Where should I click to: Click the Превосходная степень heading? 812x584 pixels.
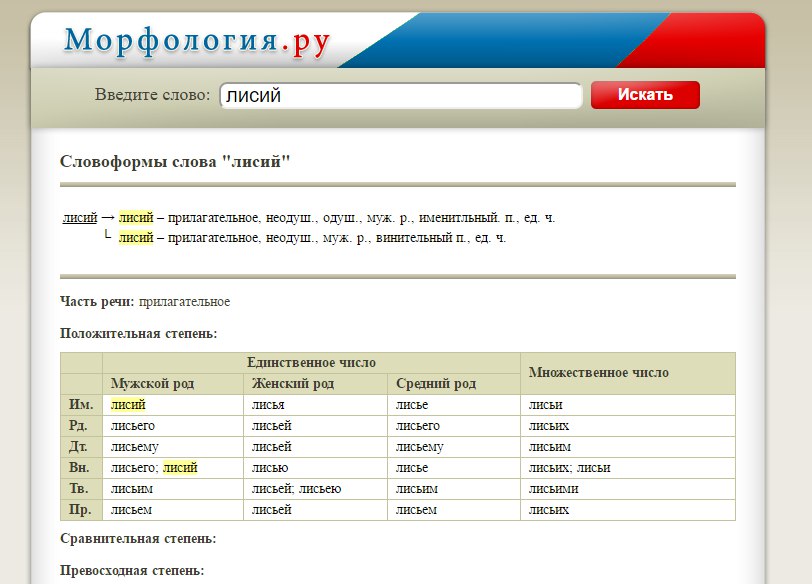click(x=132, y=570)
